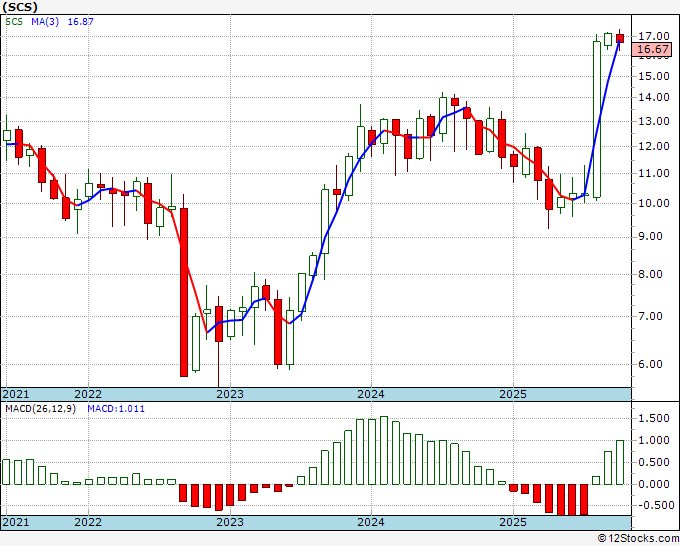The width and height of the screenshot is (680, 546).
Task: Click the -0.500 MACD axis label
Action: pos(656,506)
